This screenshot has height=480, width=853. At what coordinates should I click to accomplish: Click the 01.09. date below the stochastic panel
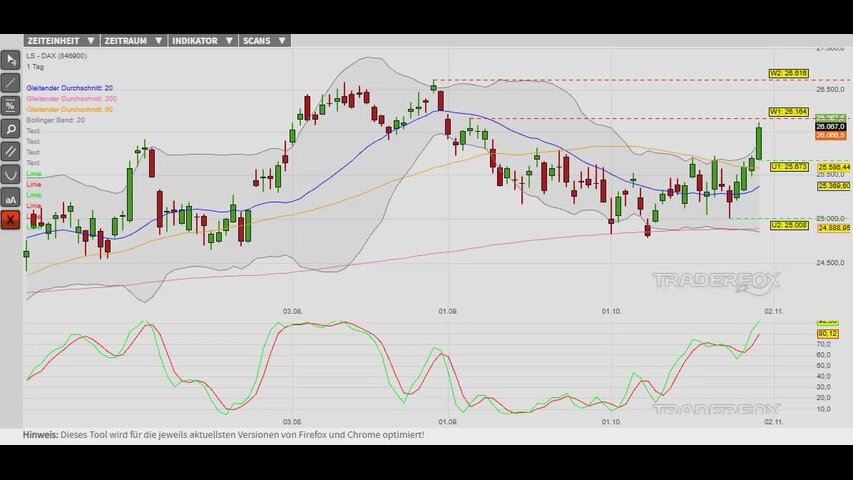click(448, 422)
